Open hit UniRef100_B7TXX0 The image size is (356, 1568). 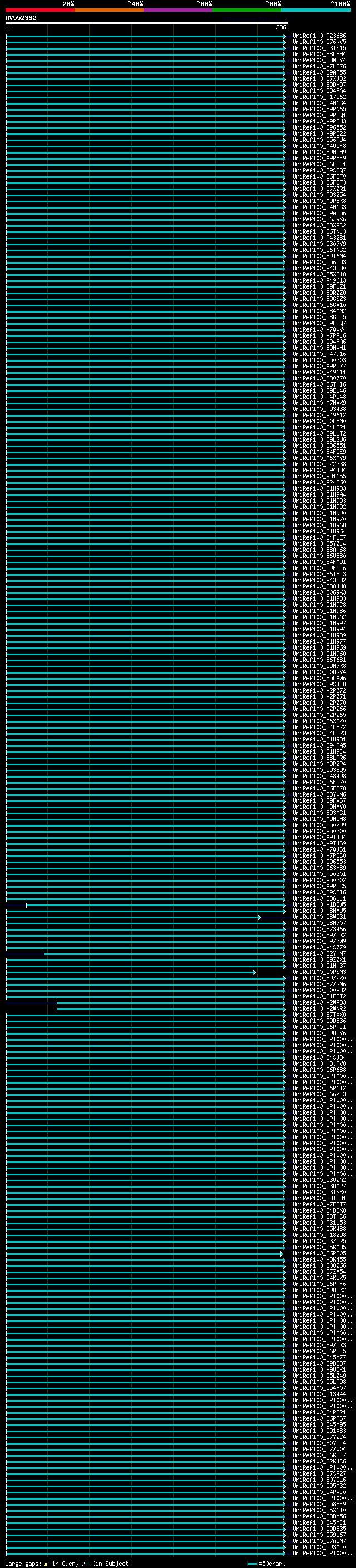319,1014
